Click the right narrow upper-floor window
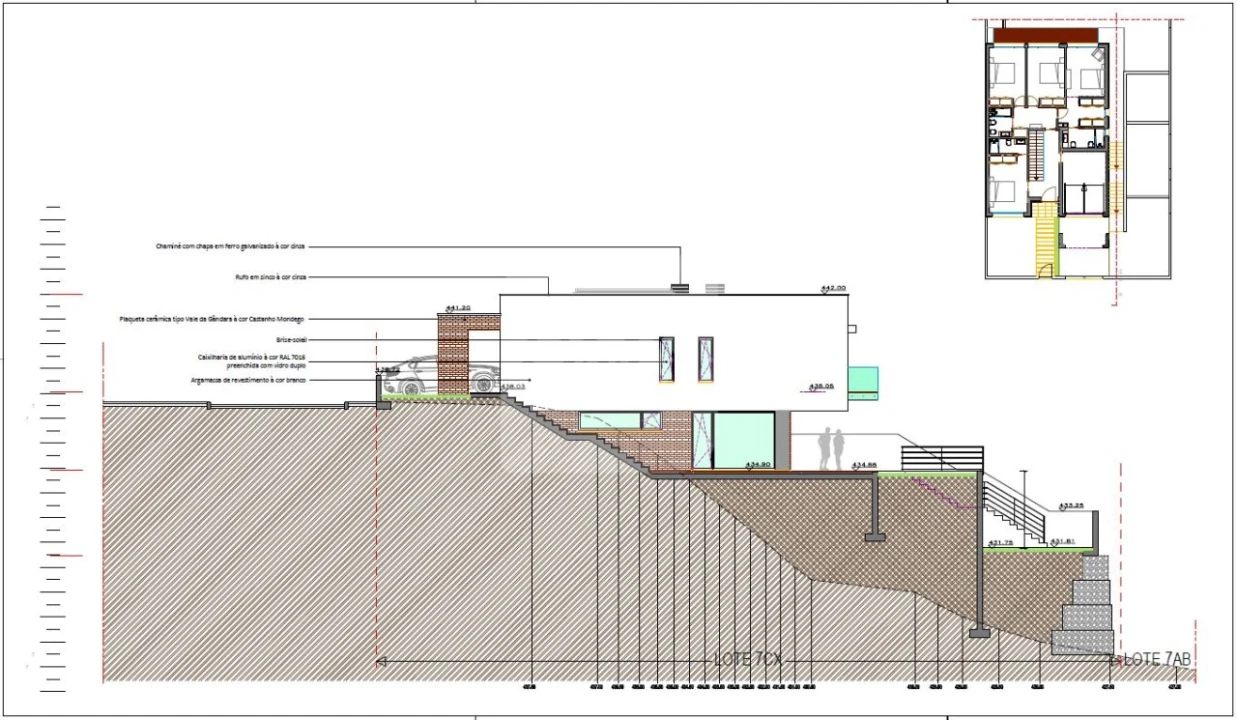The image size is (1237, 720). point(705,359)
